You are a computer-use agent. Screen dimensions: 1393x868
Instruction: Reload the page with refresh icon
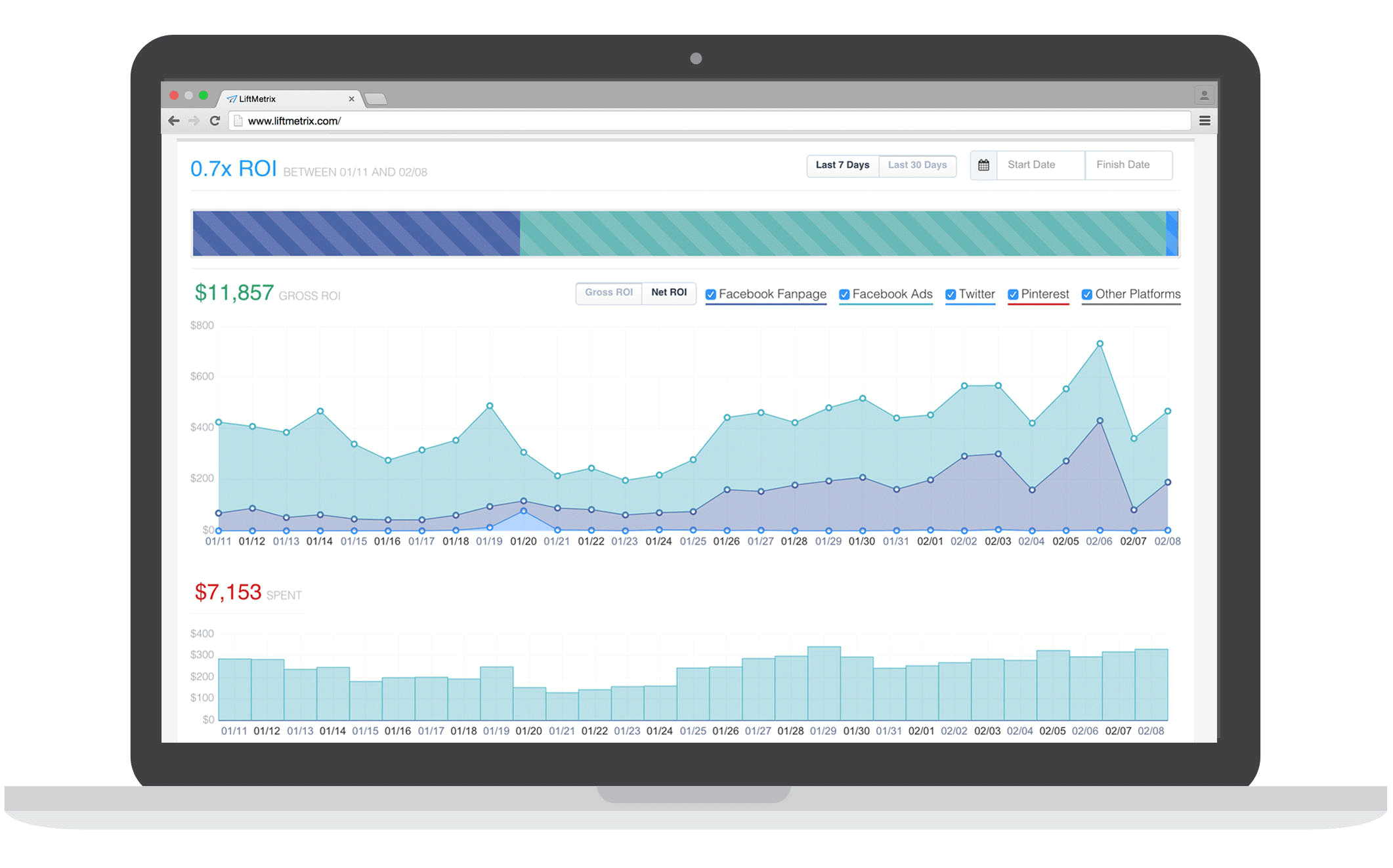[215, 121]
